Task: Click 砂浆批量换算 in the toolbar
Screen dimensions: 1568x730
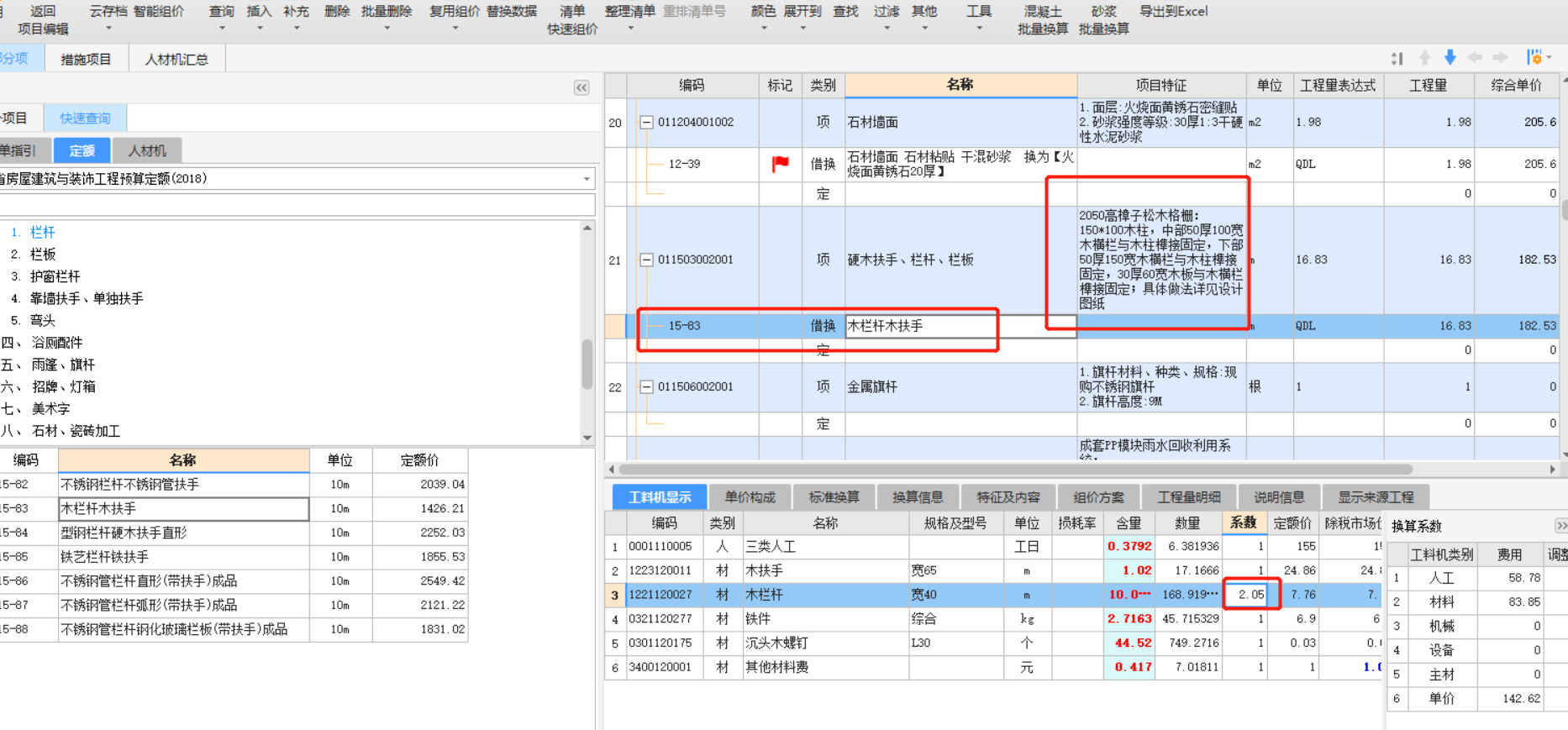Action: coord(1104,20)
